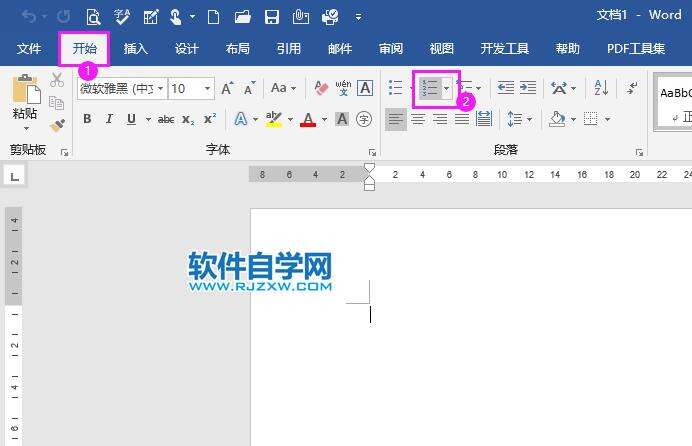Screen dimensions: 692x446
Task: Click the phonetic guide wén icon
Action: point(343,88)
